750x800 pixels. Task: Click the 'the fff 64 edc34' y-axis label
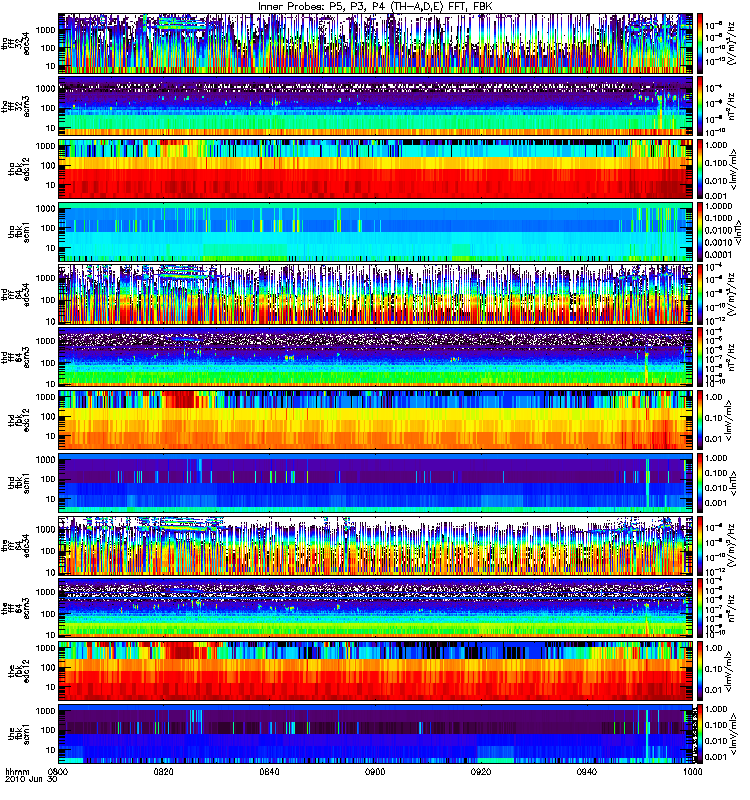[15, 545]
